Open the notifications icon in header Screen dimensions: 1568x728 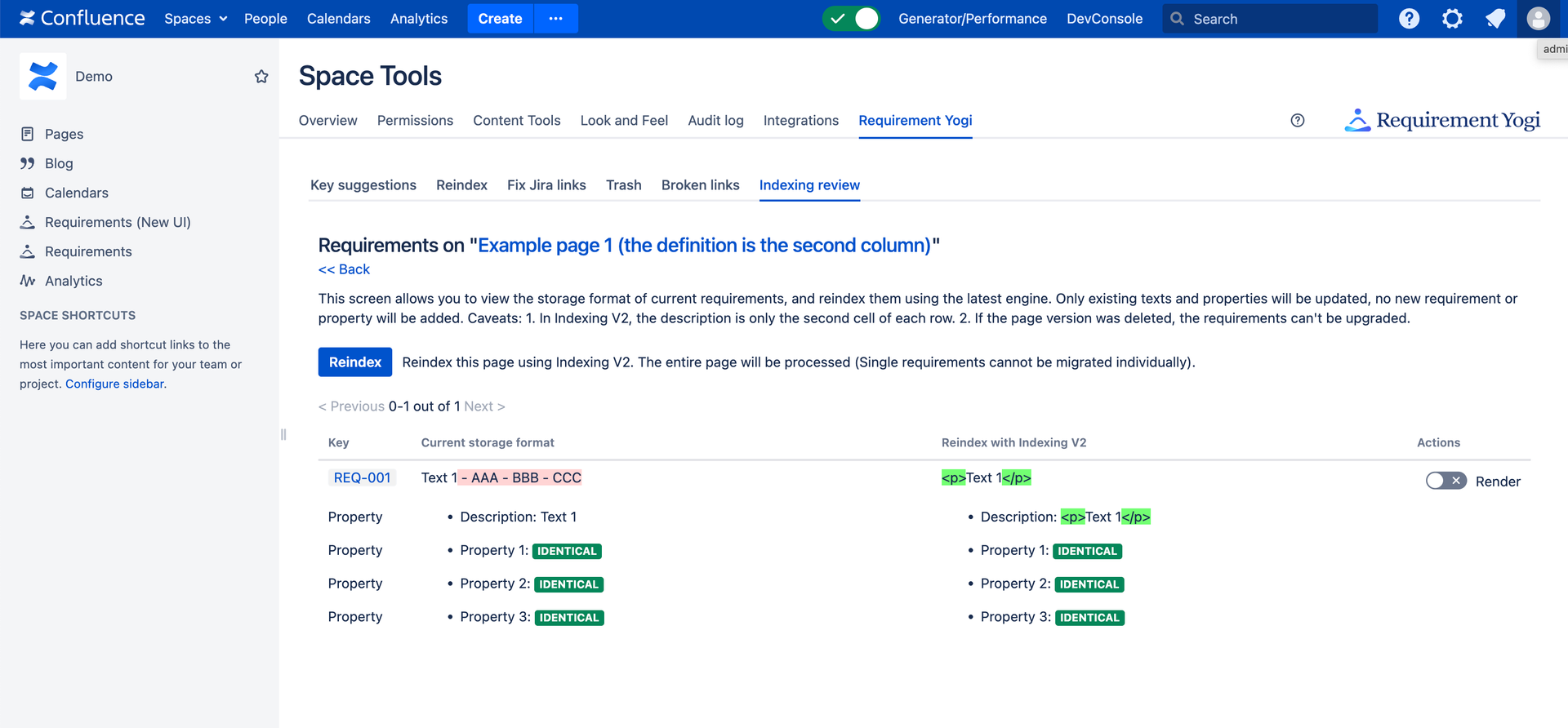click(1495, 19)
